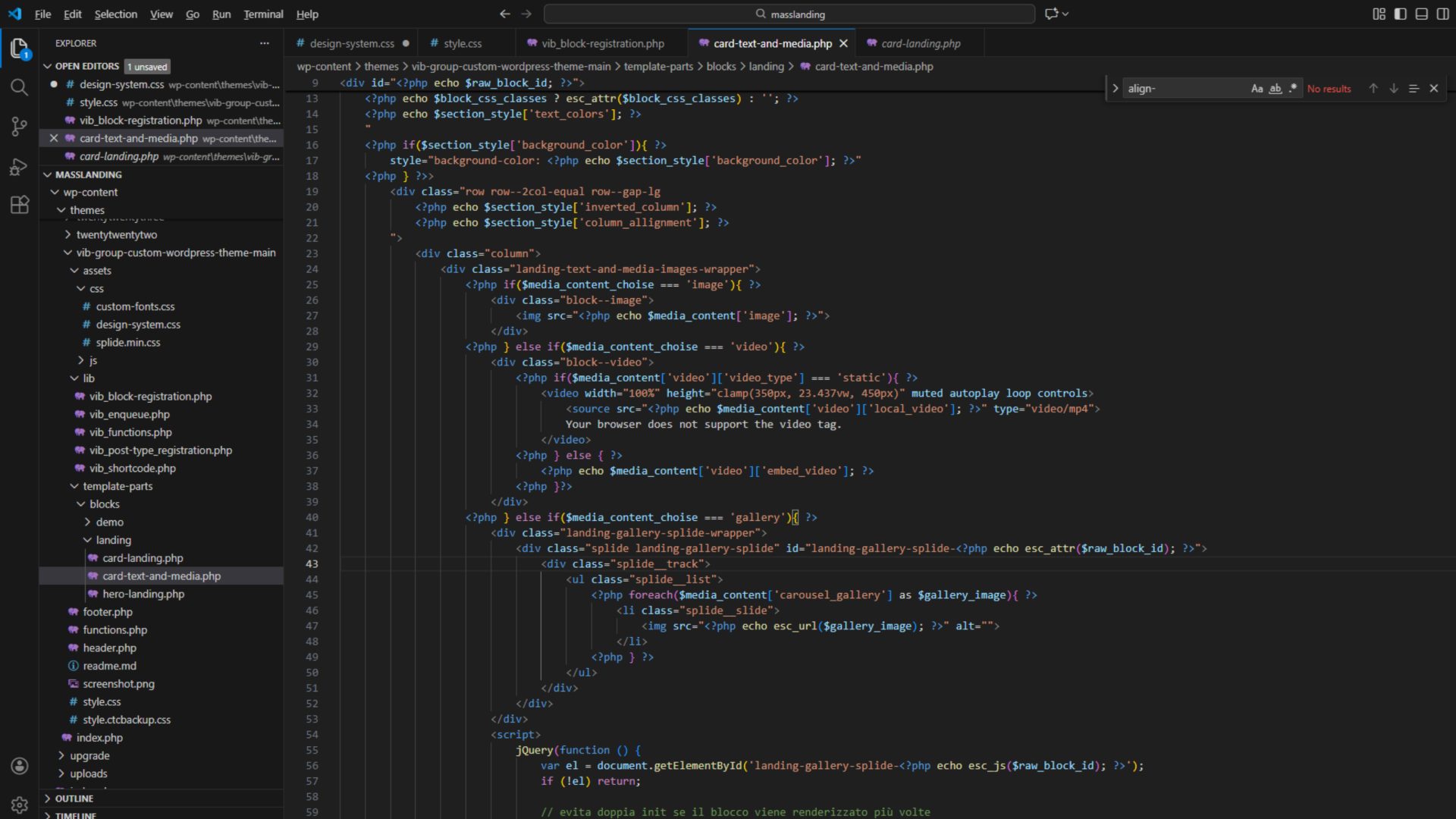Screen dimensions: 1456x819
Task: Open the Extensions view icon
Action: point(20,205)
